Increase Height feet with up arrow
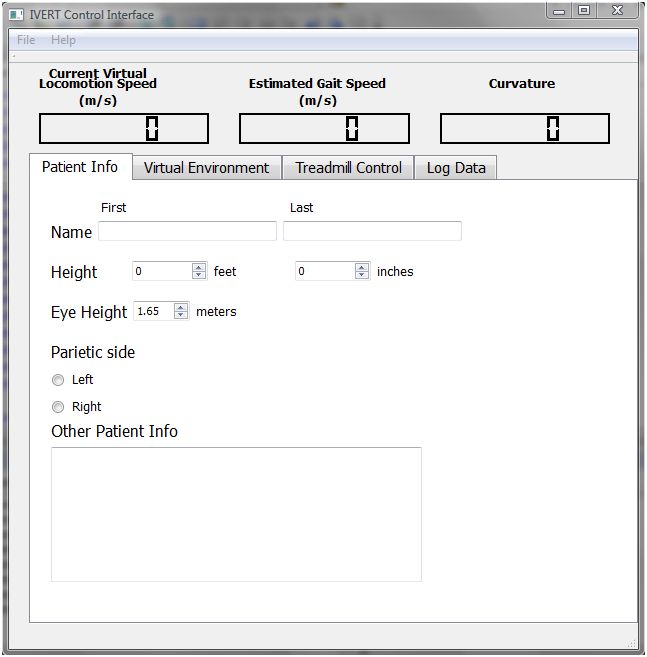 tap(198, 267)
